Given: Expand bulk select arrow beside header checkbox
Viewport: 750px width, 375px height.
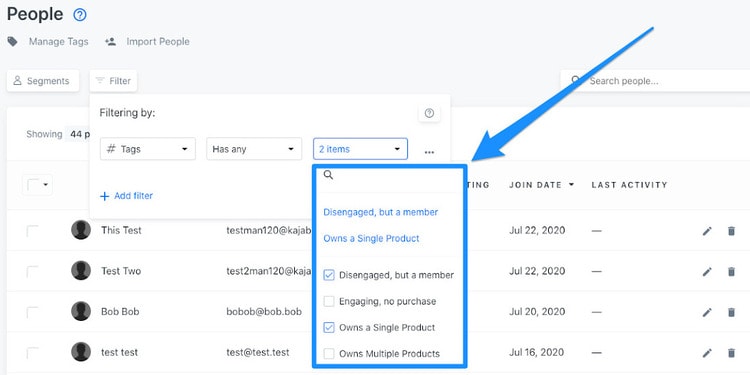Looking at the screenshot, I should 46,185.
